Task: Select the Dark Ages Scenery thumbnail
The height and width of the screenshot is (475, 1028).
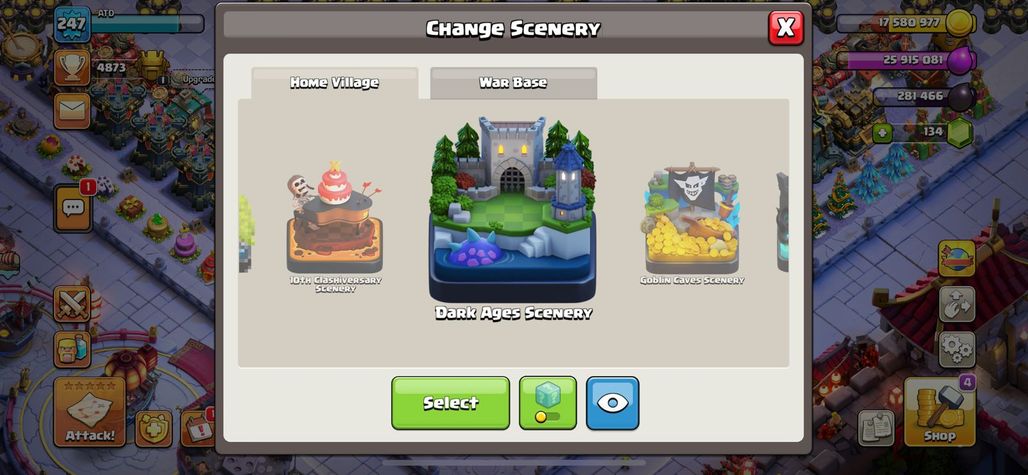Action: pyautogui.click(x=513, y=218)
